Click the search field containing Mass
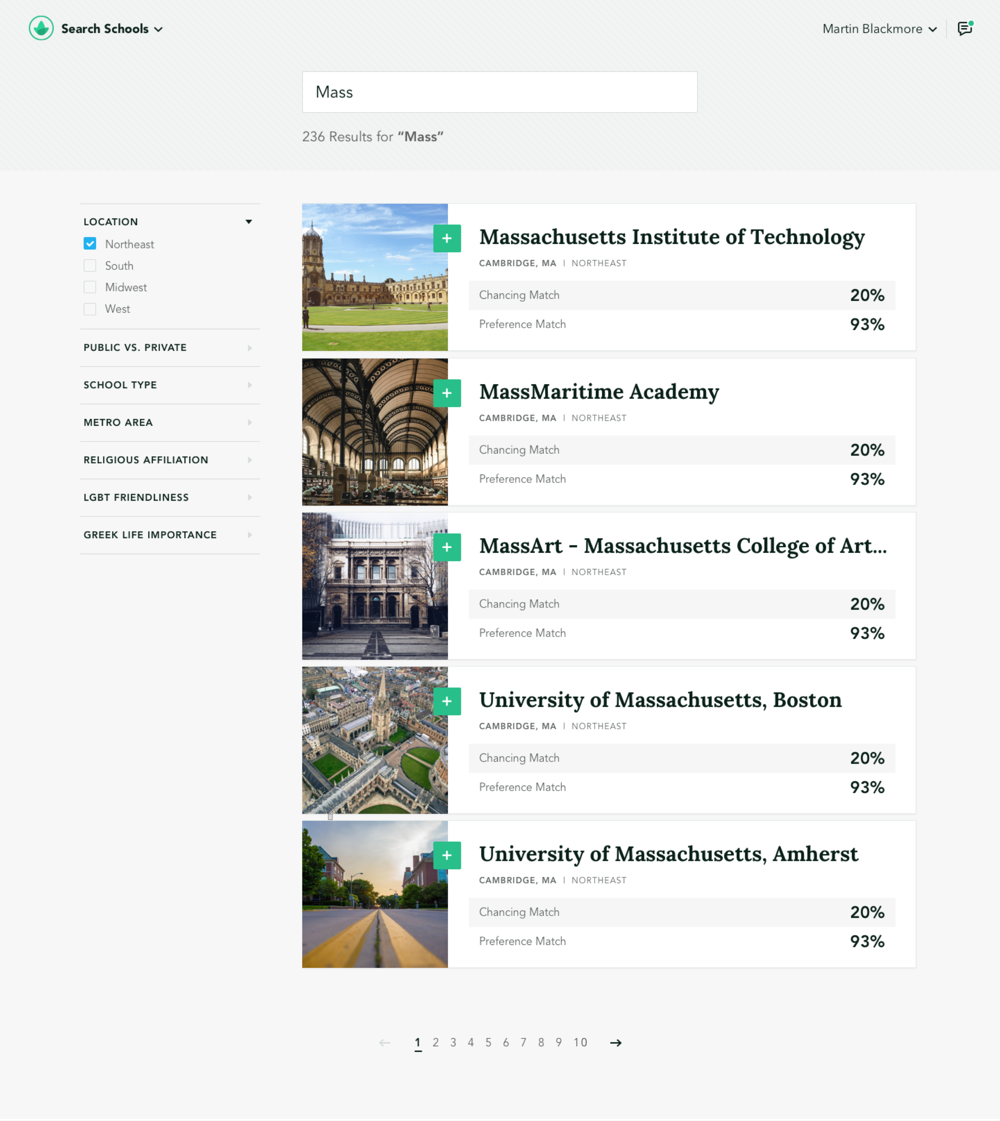This screenshot has height=1121, width=1000. click(500, 92)
